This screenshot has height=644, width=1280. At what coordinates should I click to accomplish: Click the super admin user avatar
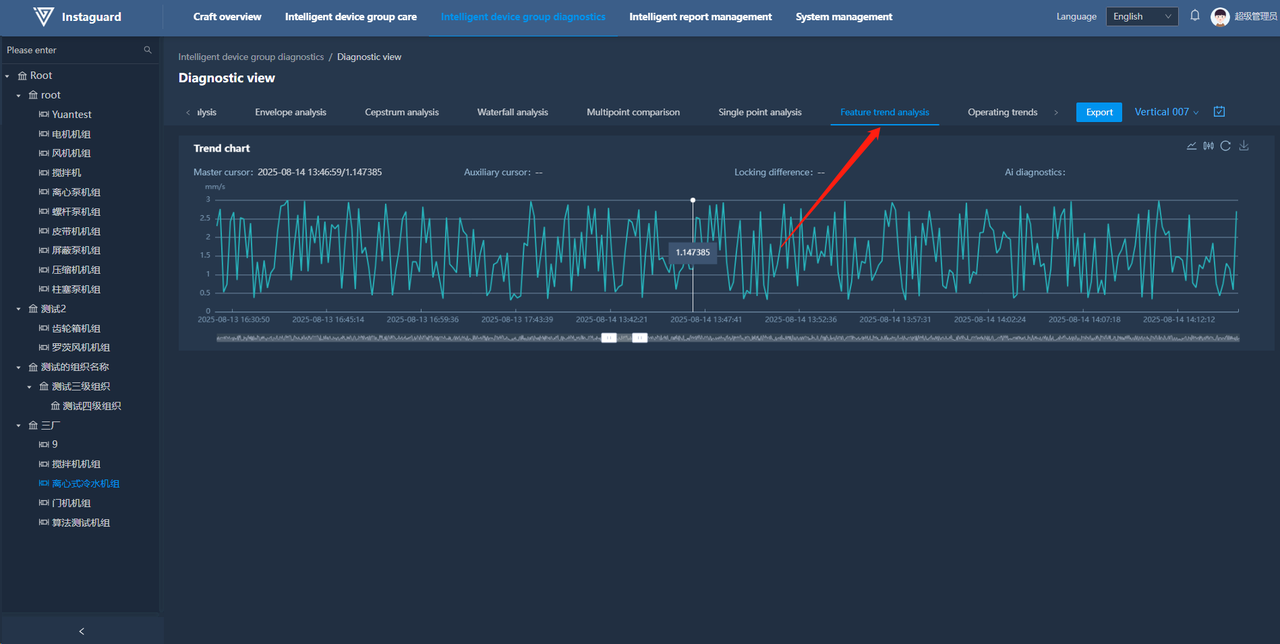pyautogui.click(x=1220, y=17)
